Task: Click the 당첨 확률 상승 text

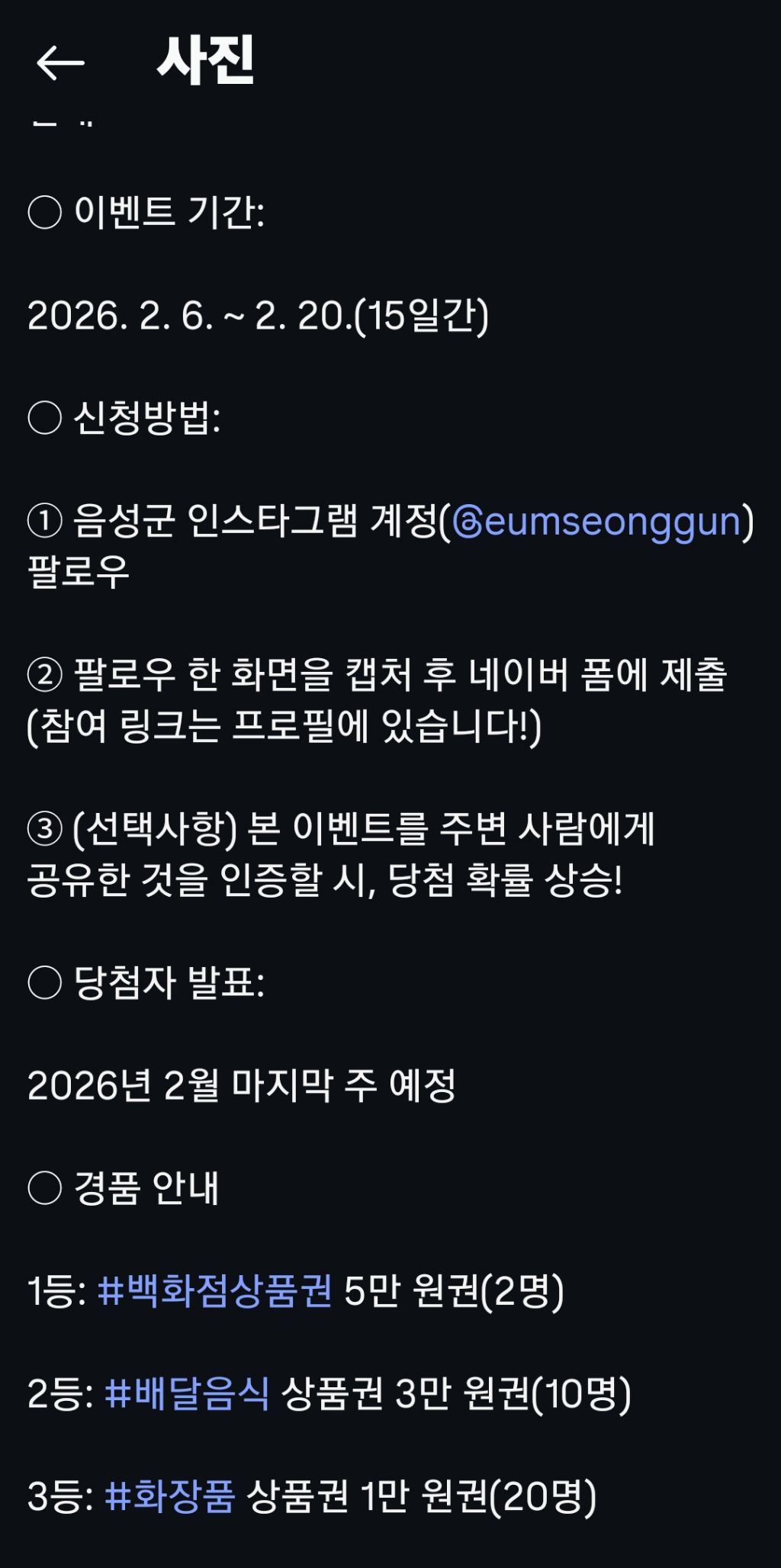Action: 505,881
